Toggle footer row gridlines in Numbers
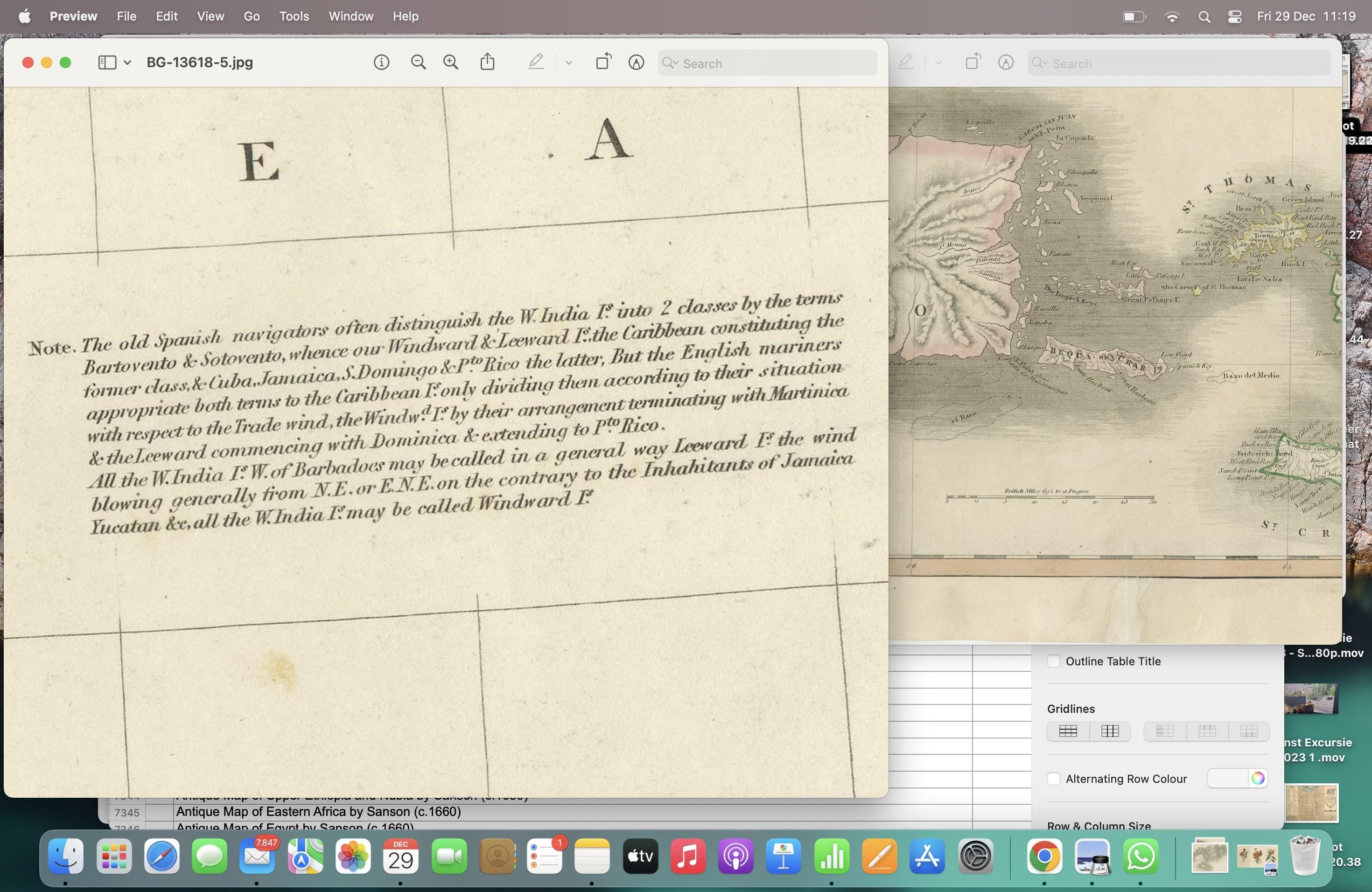The height and width of the screenshot is (892, 1372). pyautogui.click(x=1249, y=731)
